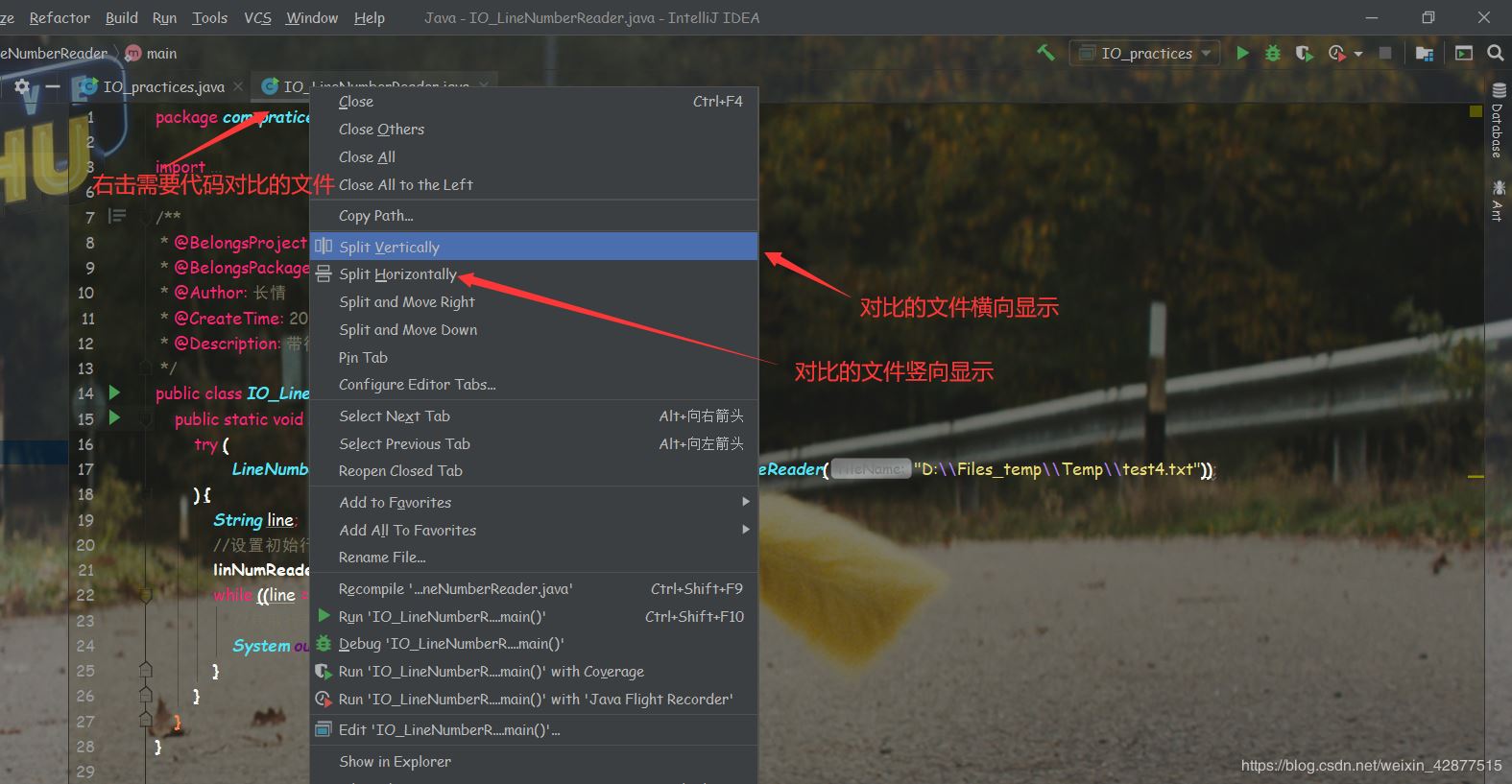The height and width of the screenshot is (784, 1512).
Task: Select Close All in the context menu
Action: pyautogui.click(x=534, y=156)
